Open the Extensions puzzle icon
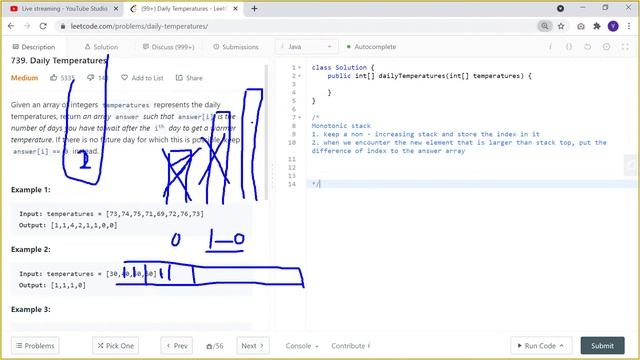Image resolution: width=640 pixels, height=360 pixels. [x=597, y=26]
